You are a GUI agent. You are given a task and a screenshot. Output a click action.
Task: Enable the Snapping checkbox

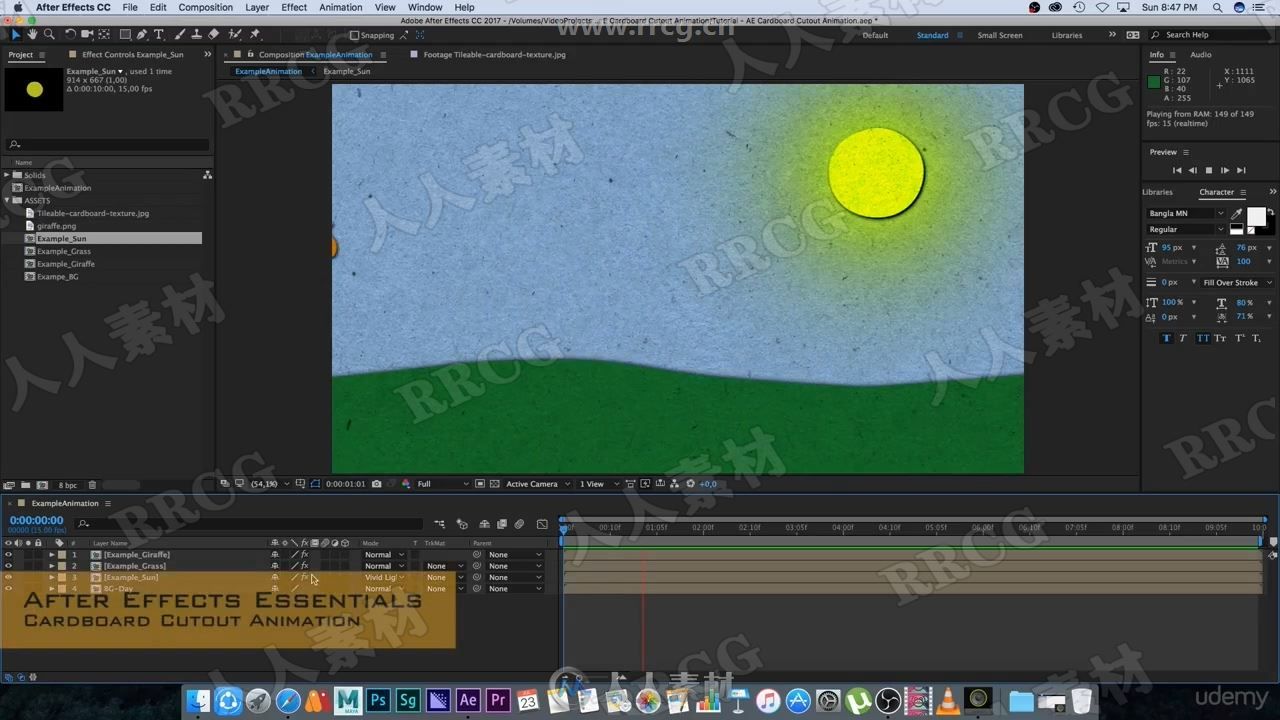354,35
